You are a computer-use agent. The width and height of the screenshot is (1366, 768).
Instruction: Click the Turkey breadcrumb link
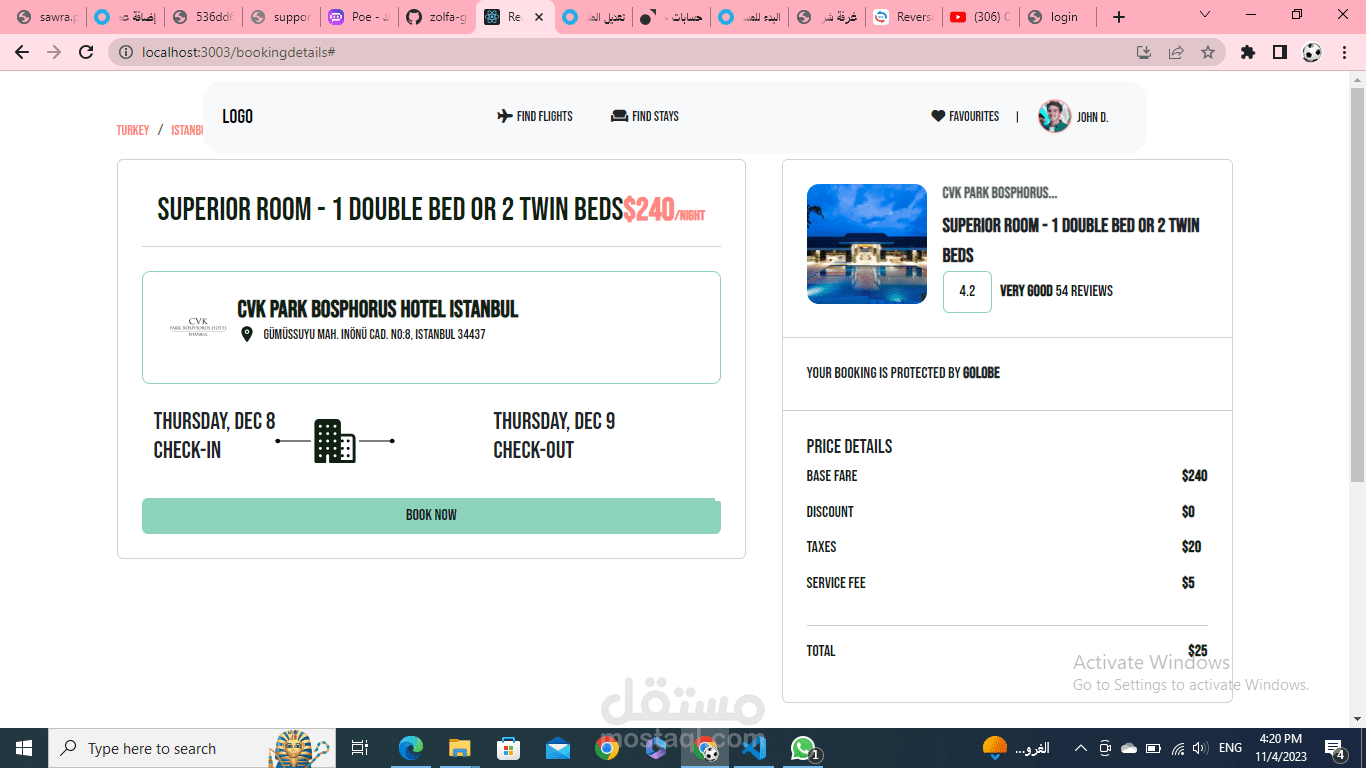pyautogui.click(x=133, y=130)
